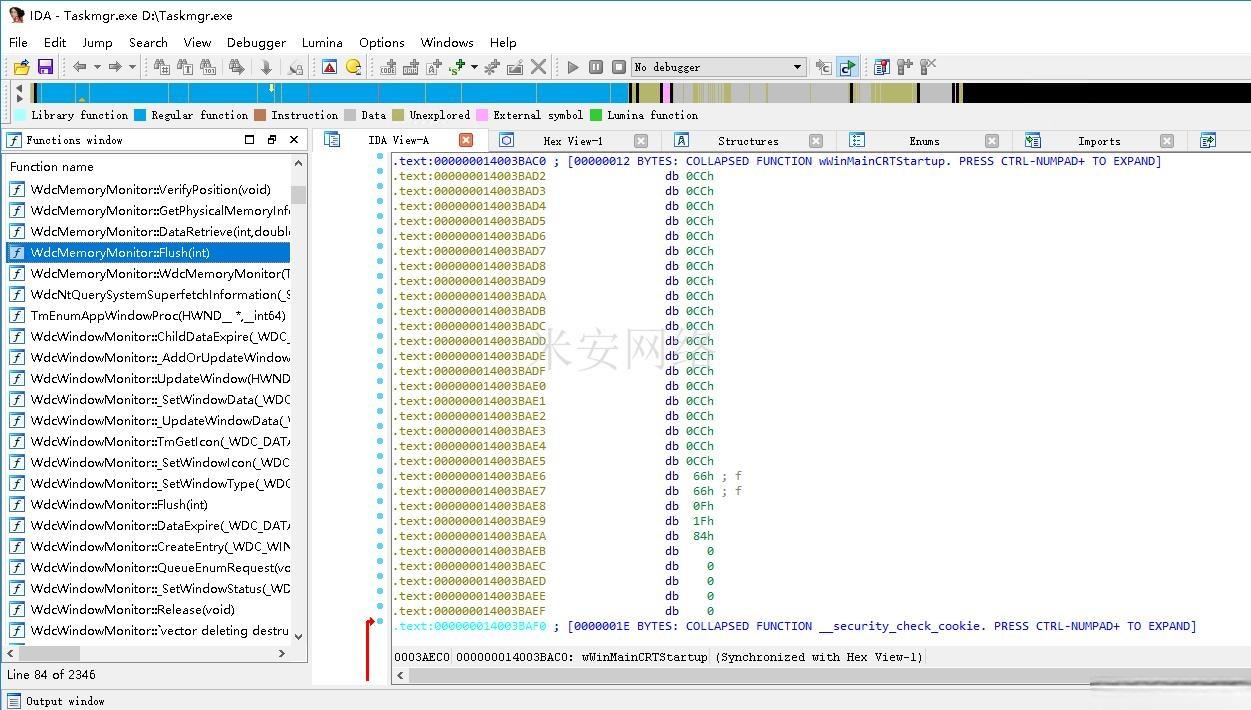
Task: Pause the debugger process
Action: (x=596, y=67)
